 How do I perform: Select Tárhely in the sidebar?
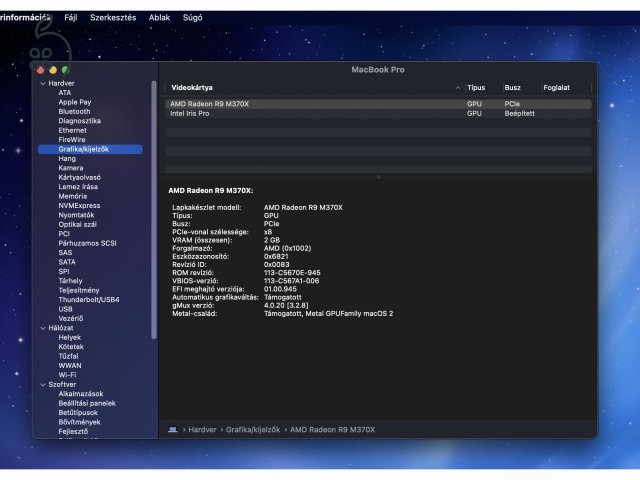coord(70,281)
